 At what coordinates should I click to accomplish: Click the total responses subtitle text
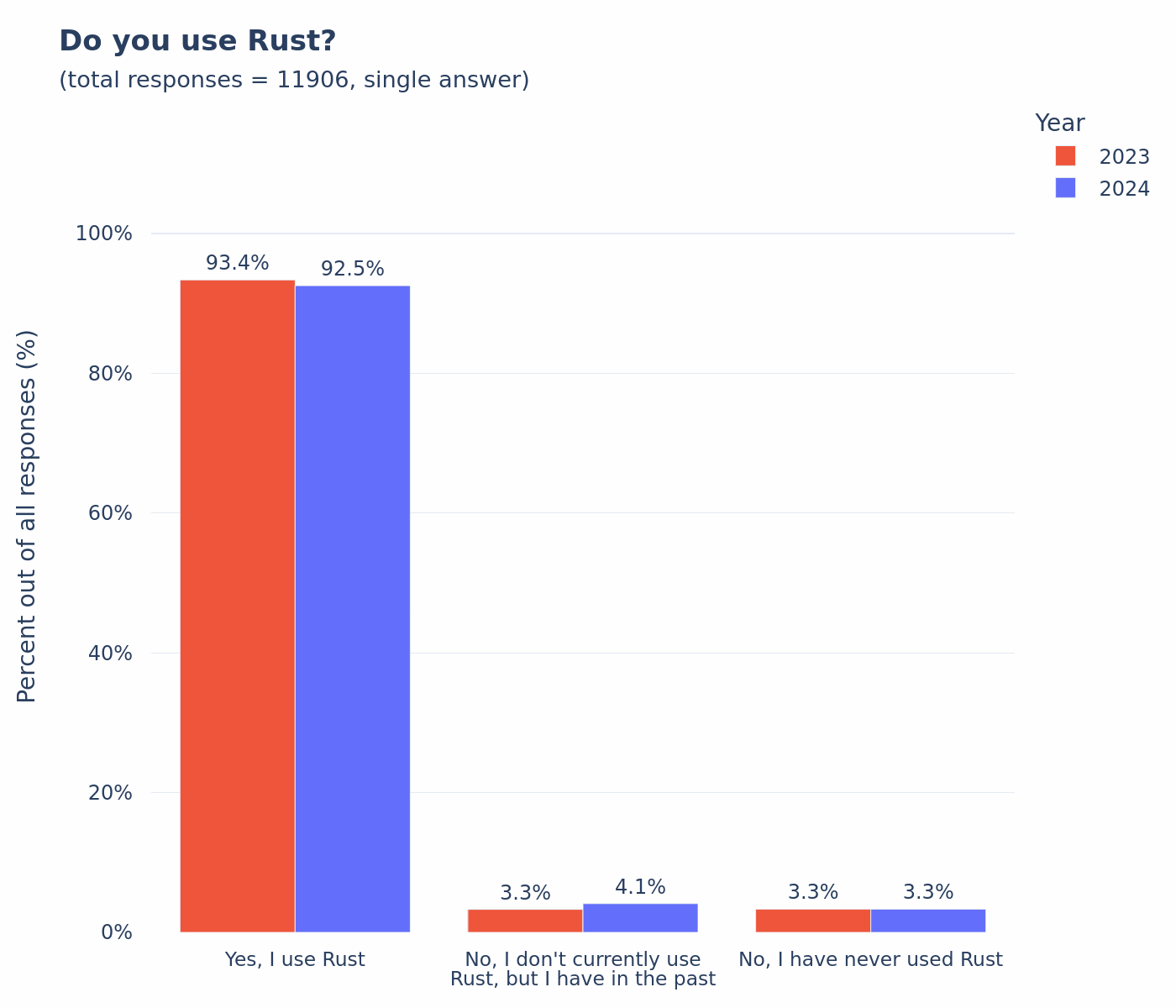pos(294,81)
